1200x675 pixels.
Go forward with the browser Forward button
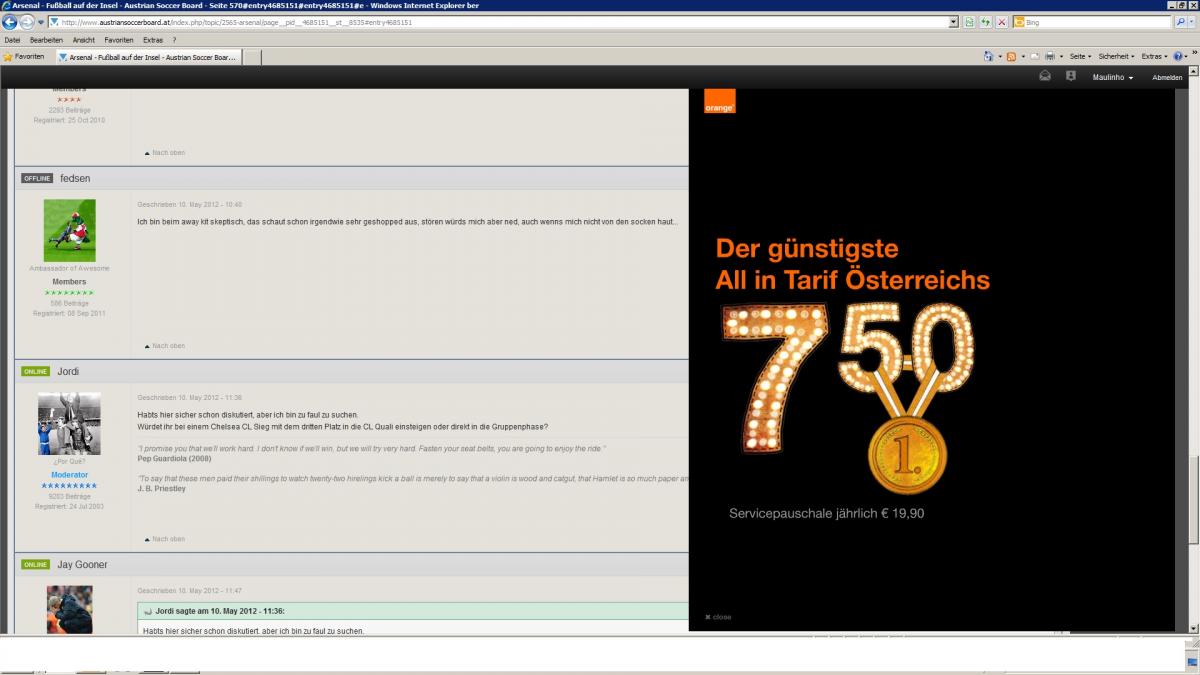[x=28, y=22]
